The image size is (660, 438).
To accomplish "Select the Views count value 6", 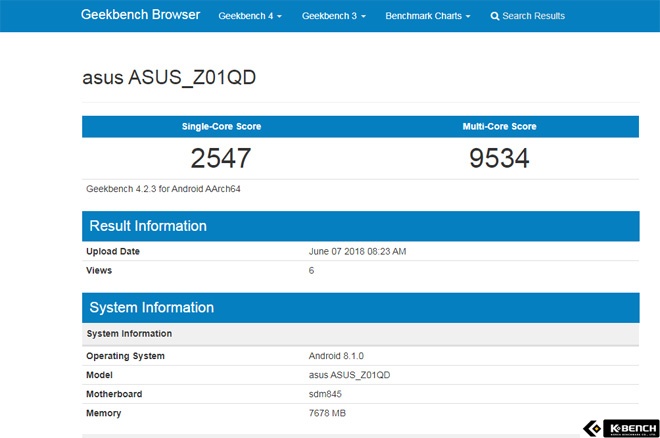I will (311, 270).
